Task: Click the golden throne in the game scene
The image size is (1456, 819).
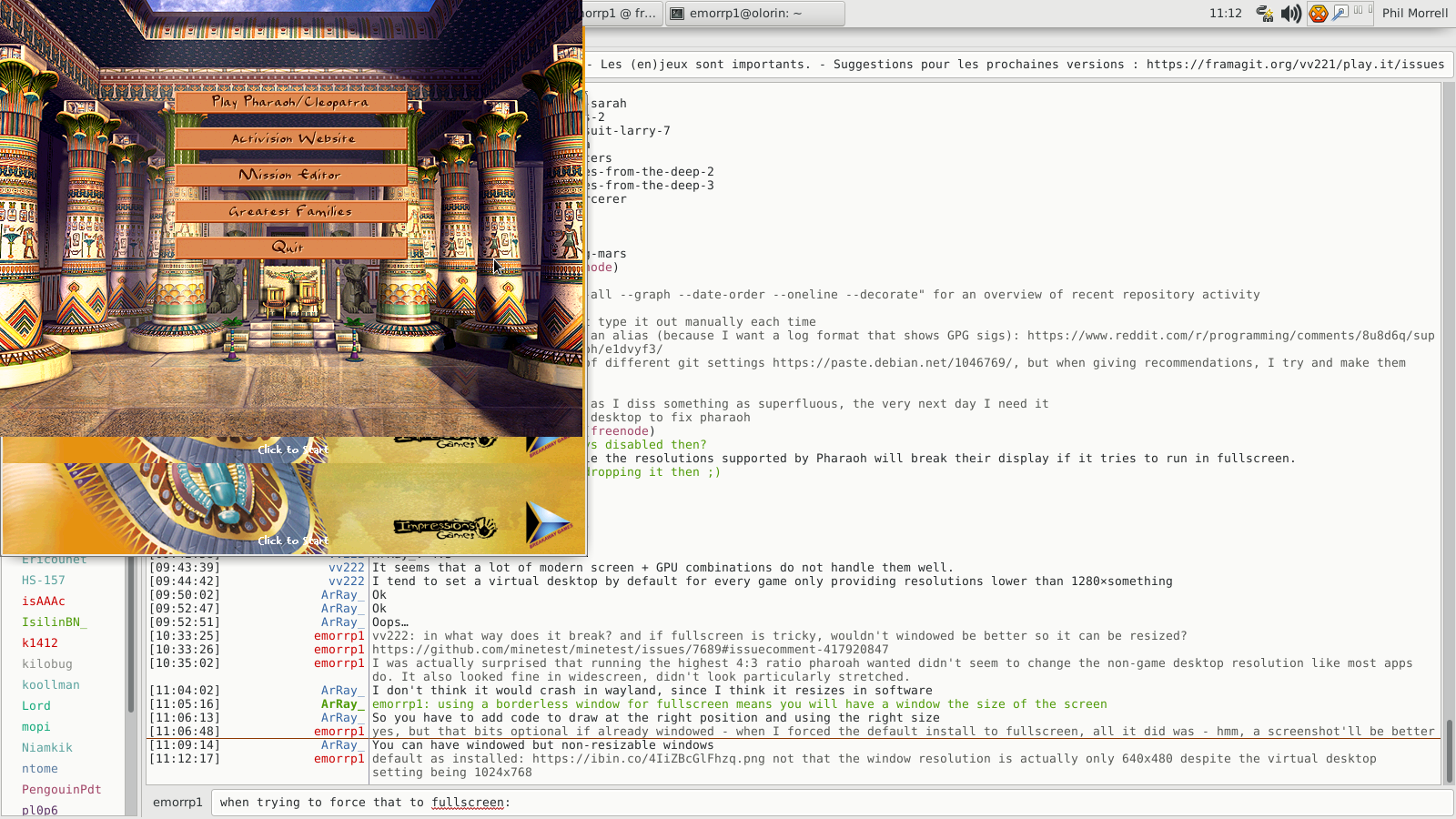Action: coord(291,294)
